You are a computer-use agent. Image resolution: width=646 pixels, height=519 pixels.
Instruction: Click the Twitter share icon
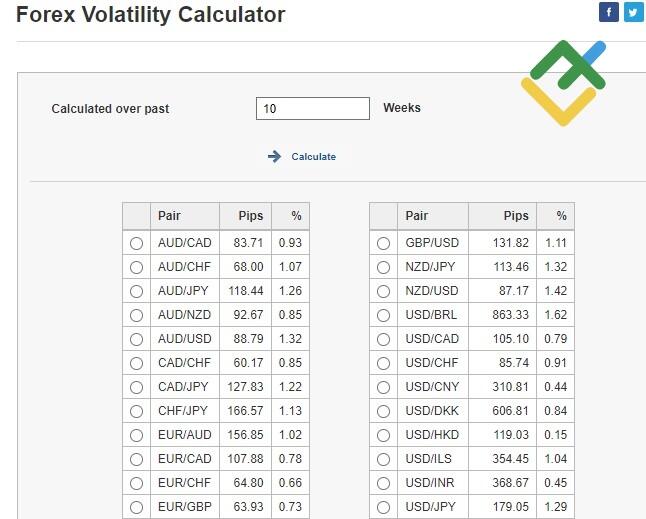pos(633,12)
